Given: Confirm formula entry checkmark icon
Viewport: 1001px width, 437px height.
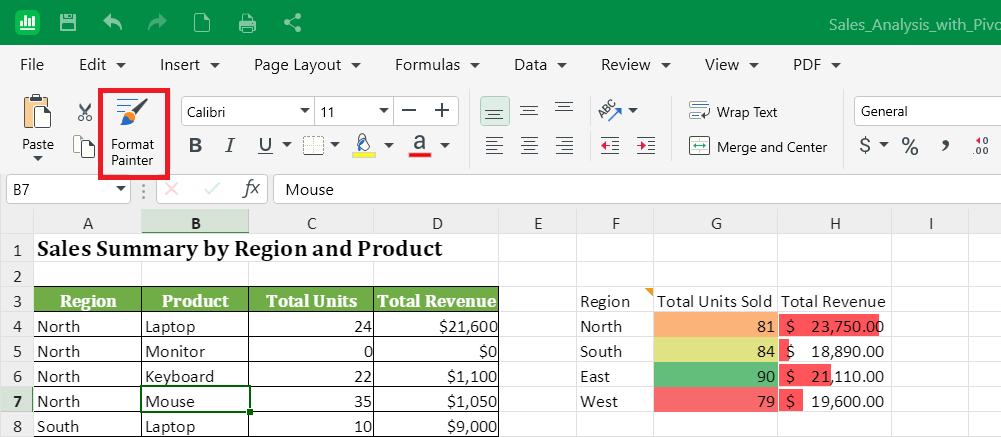Looking at the screenshot, I should tap(212, 189).
